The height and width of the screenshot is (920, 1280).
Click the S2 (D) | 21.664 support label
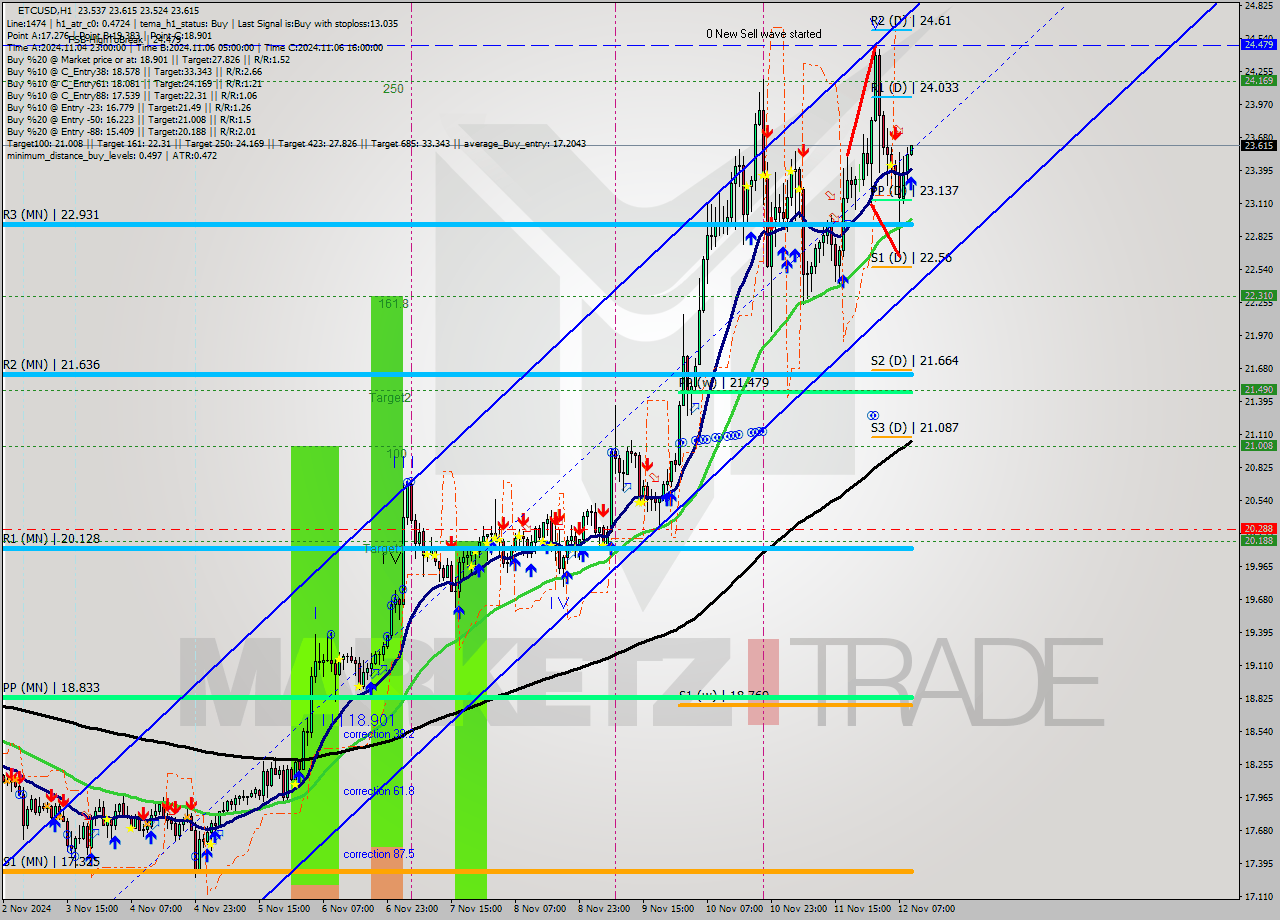tap(914, 361)
